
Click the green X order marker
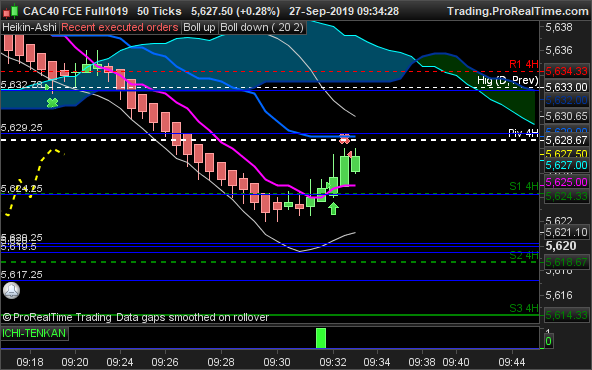52,103
